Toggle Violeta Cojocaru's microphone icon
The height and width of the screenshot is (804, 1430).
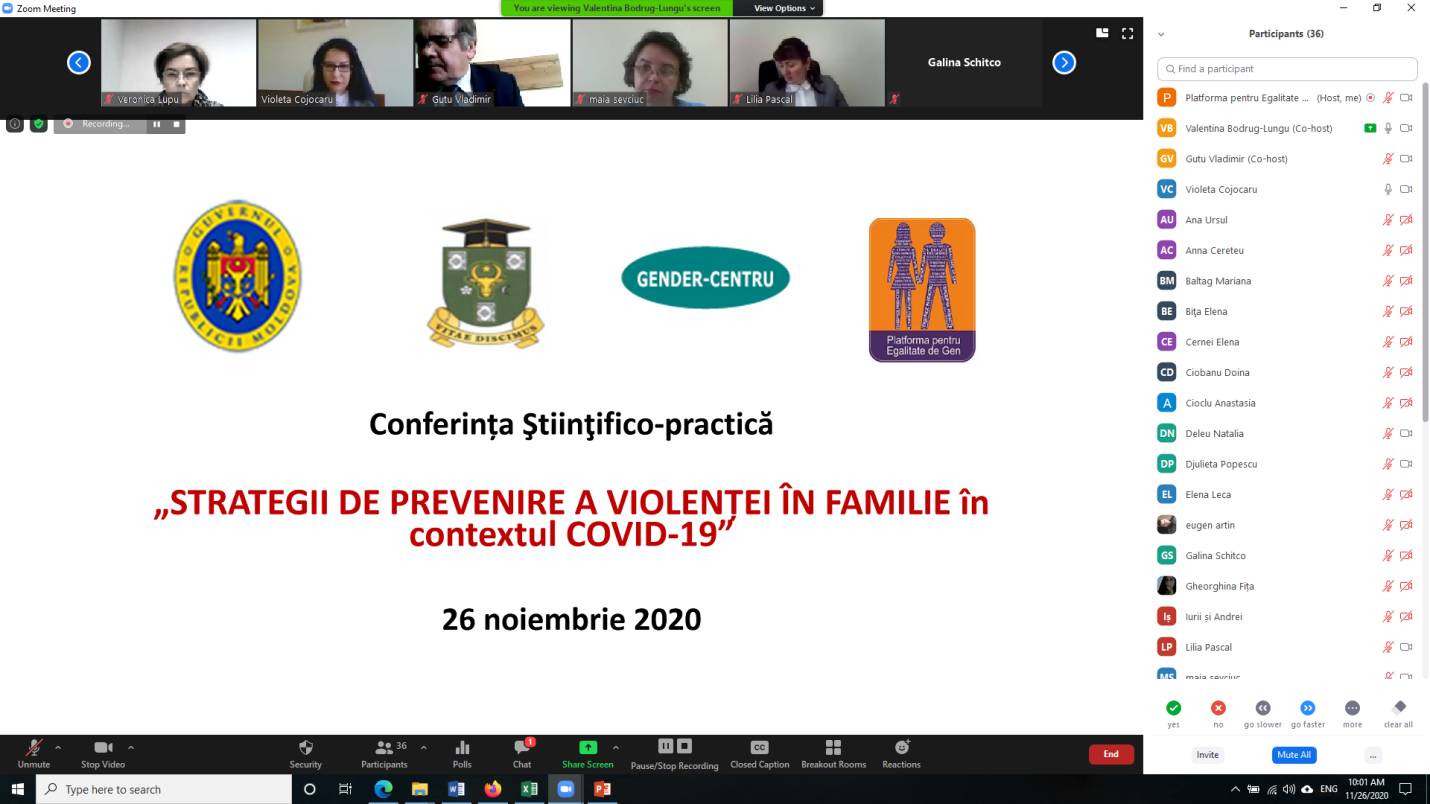point(1388,189)
